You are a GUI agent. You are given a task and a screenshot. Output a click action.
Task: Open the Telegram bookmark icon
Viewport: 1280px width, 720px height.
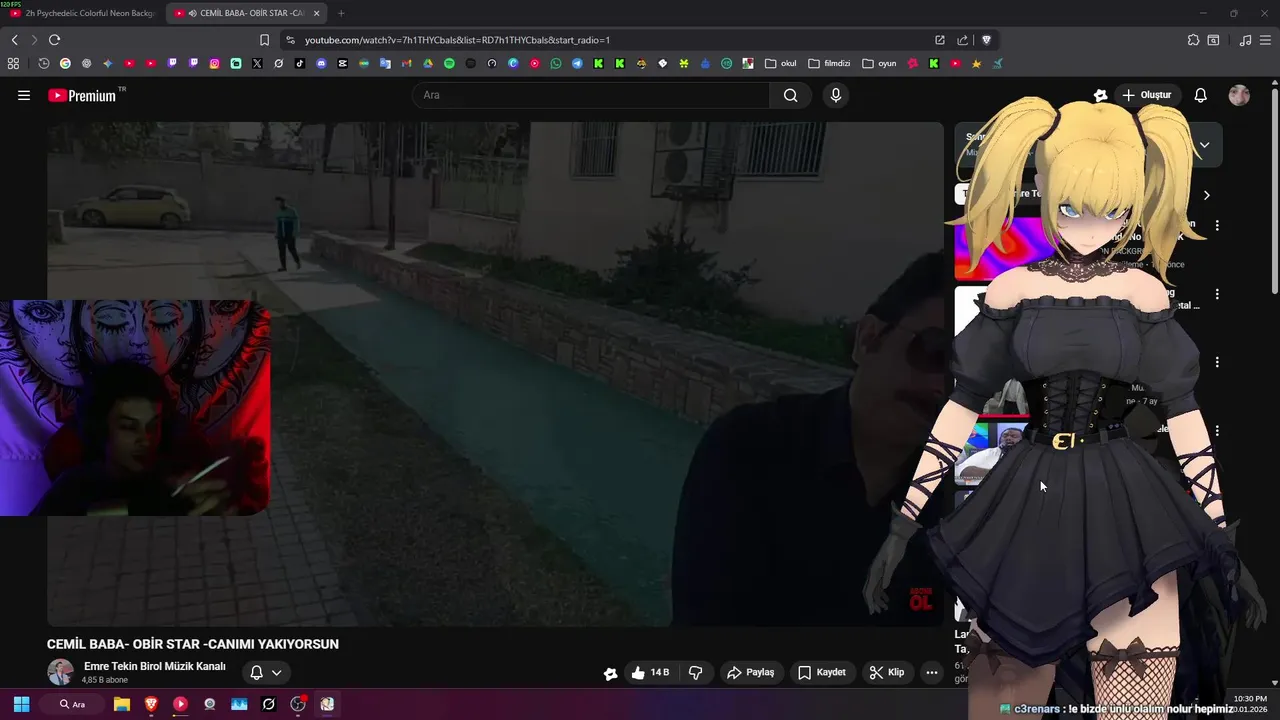pyautogui.click(x=577, y=63)
